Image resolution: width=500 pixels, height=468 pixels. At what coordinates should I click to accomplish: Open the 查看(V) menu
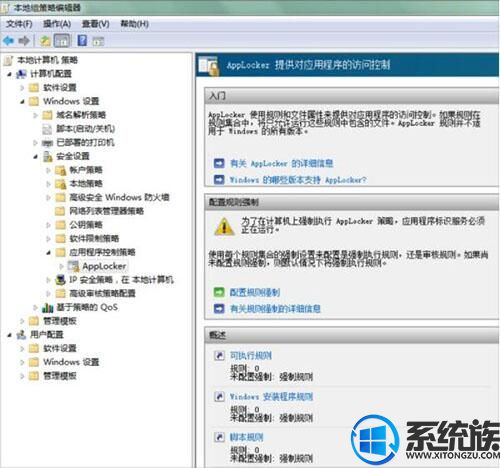(96, 24)
